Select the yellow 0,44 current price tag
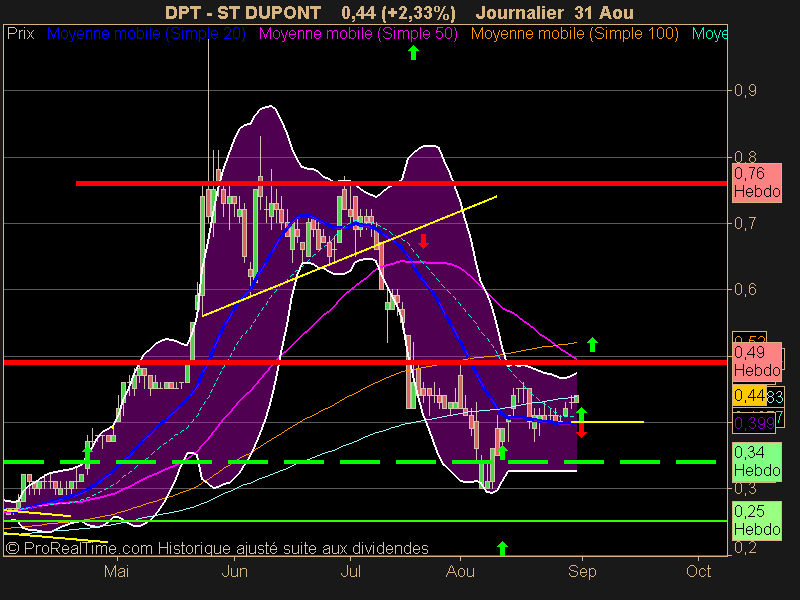 [749, 395]
